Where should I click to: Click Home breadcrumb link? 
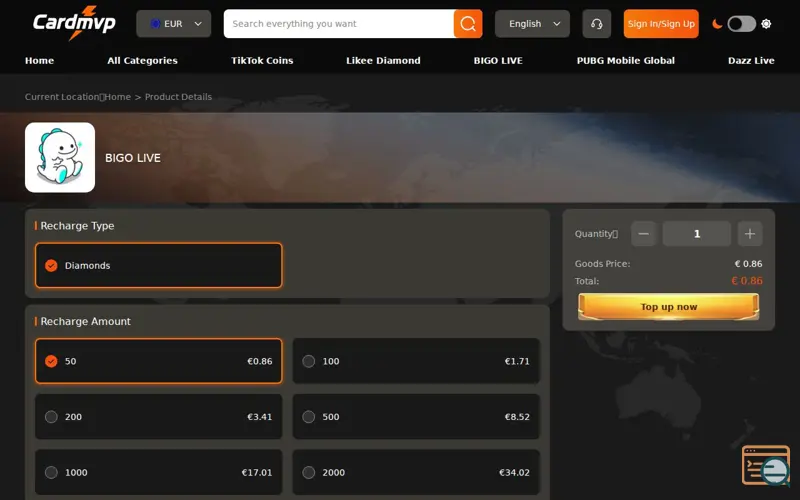point(118,97)
